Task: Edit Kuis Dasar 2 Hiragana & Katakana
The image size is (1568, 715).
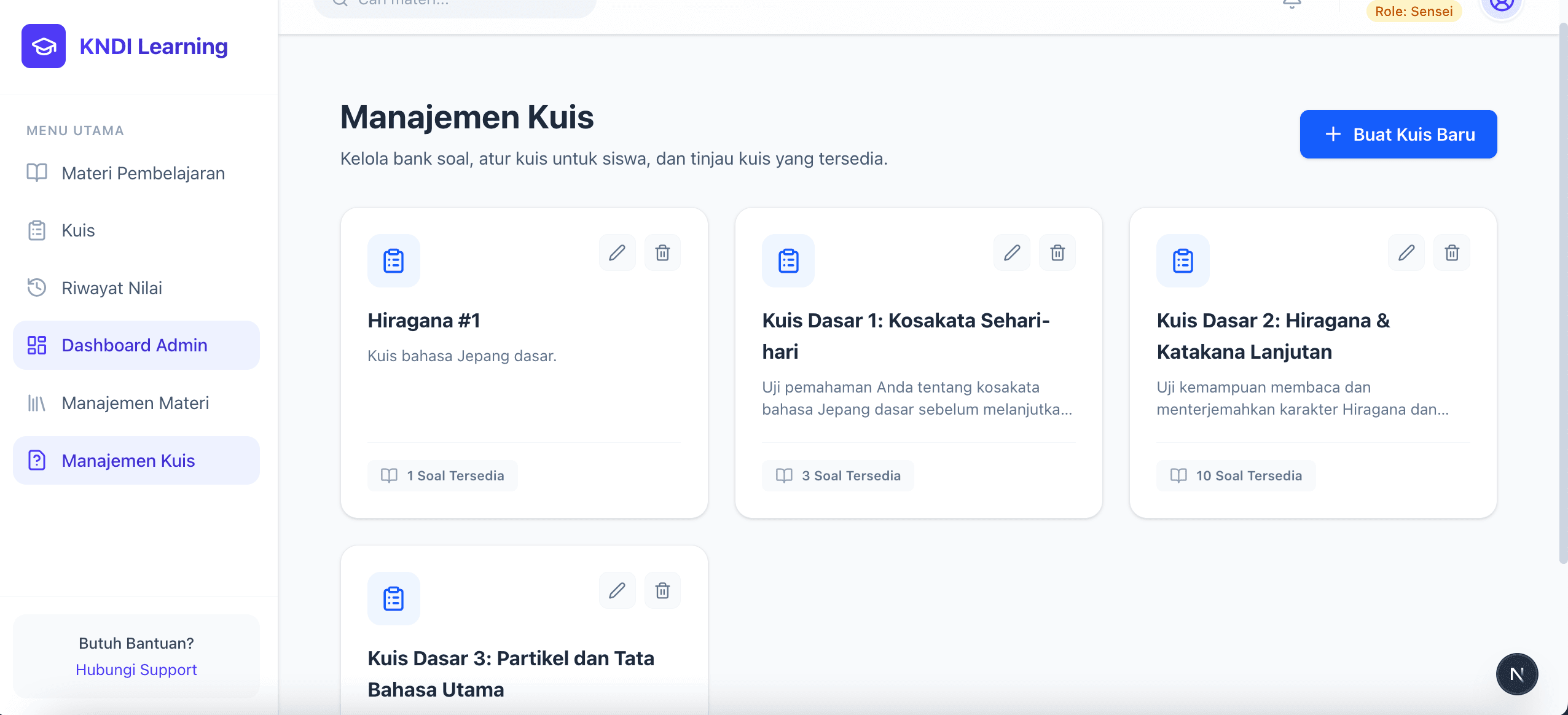Action: pos(1406,252)
